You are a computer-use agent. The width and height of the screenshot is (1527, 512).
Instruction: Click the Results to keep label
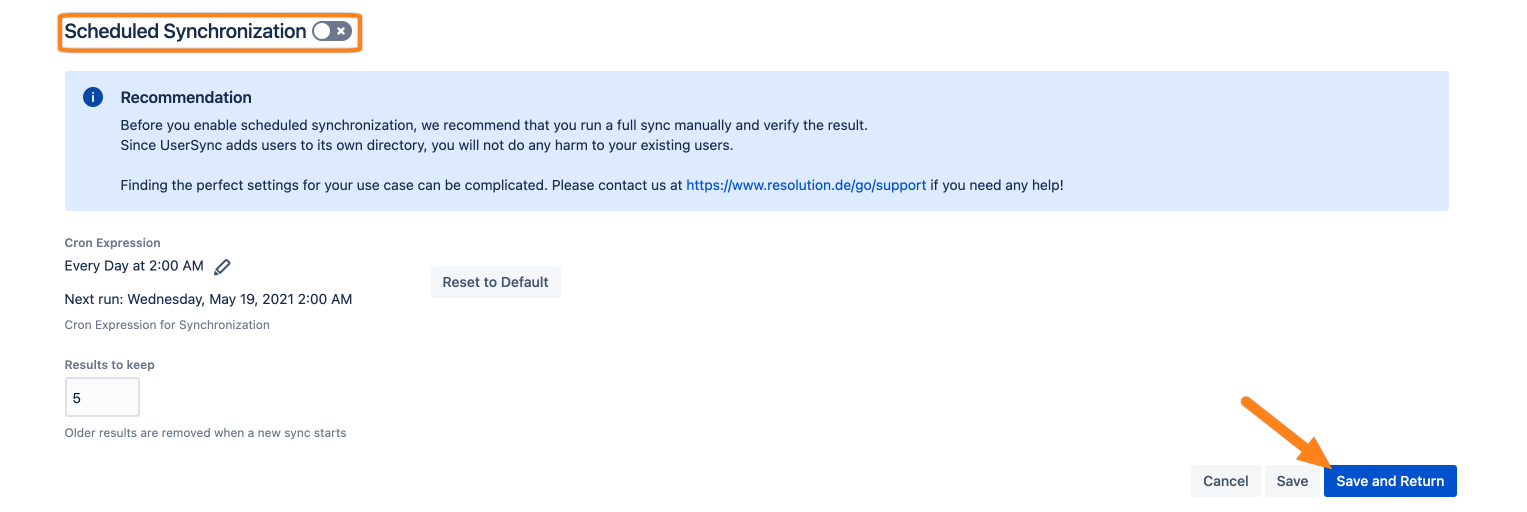(x=110, y=365)
